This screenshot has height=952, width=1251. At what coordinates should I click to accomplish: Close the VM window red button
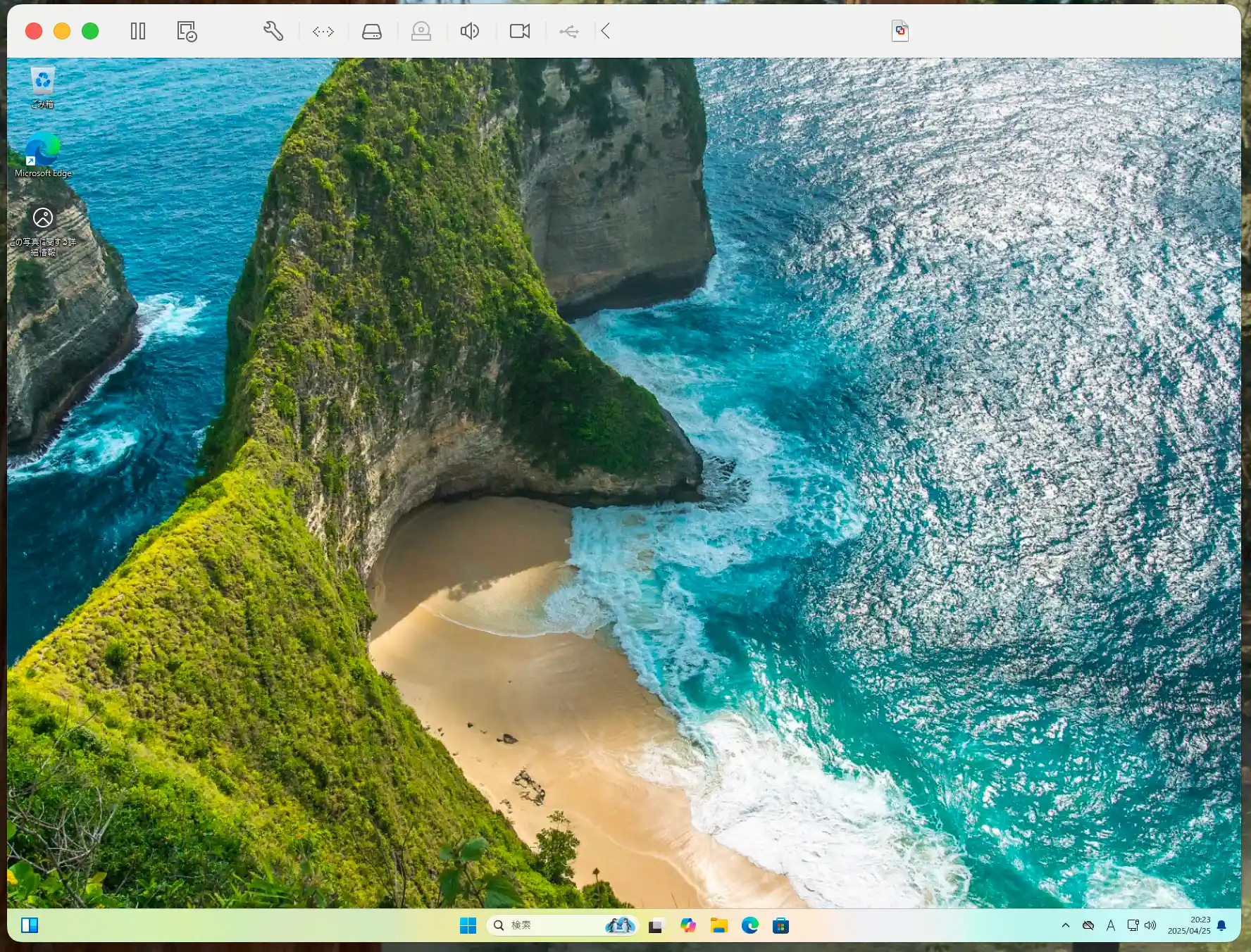[34, 31]
